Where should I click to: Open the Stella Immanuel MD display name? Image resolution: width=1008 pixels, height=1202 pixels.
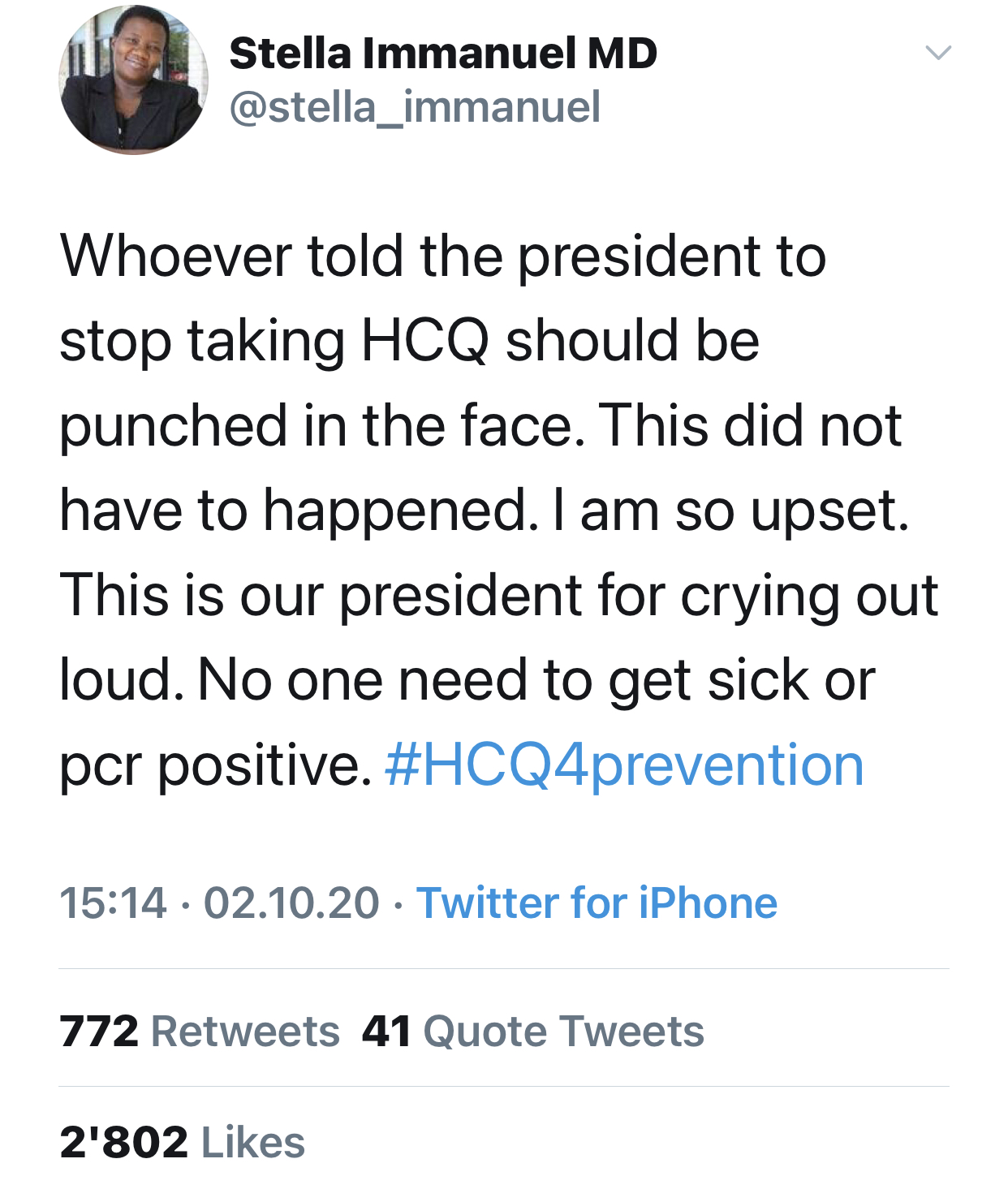click(x=443, y=54)
